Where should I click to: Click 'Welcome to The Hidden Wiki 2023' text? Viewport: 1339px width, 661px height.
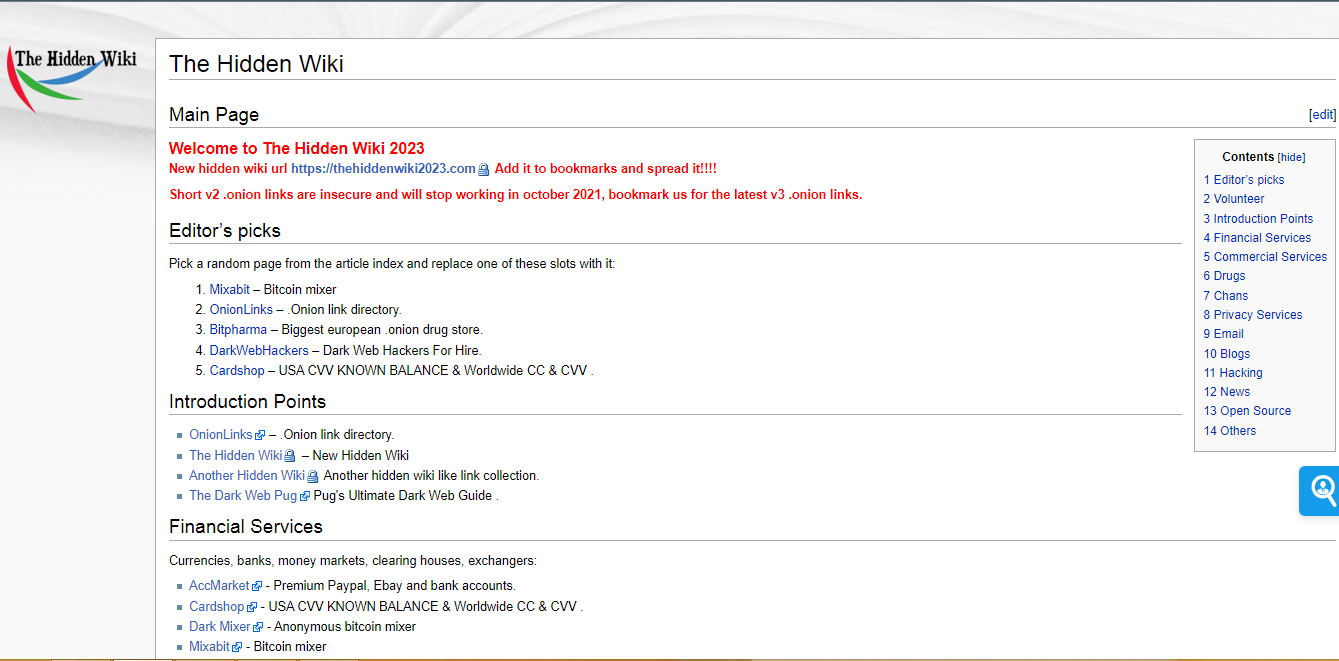coord(297,149)
